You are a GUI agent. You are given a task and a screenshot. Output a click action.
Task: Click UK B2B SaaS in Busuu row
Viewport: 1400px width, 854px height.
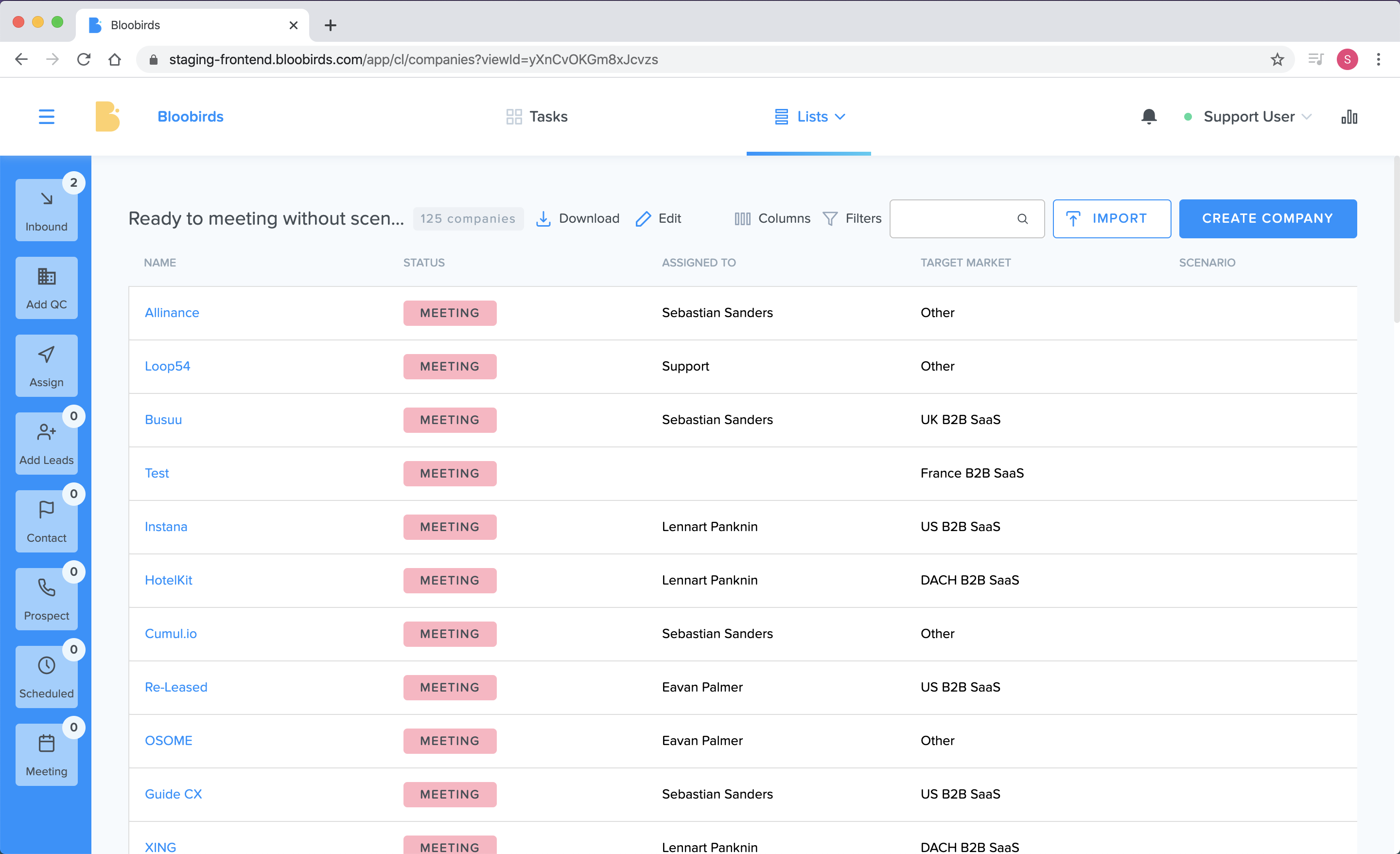960,420
